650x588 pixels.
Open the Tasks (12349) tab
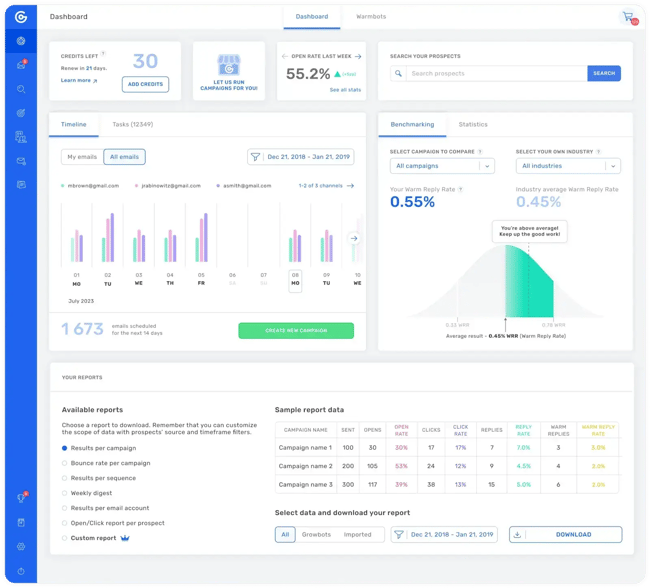coord(133,124)
